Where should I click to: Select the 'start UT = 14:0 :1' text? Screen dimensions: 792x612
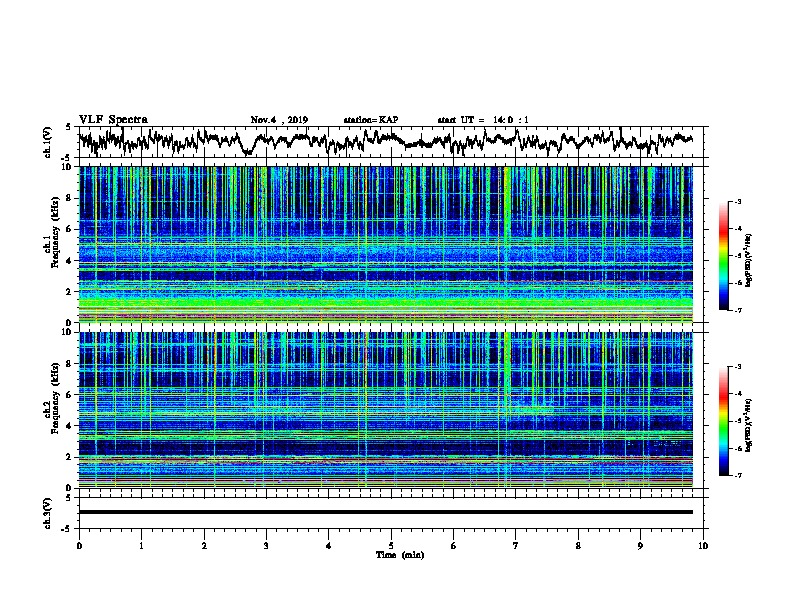483,120
